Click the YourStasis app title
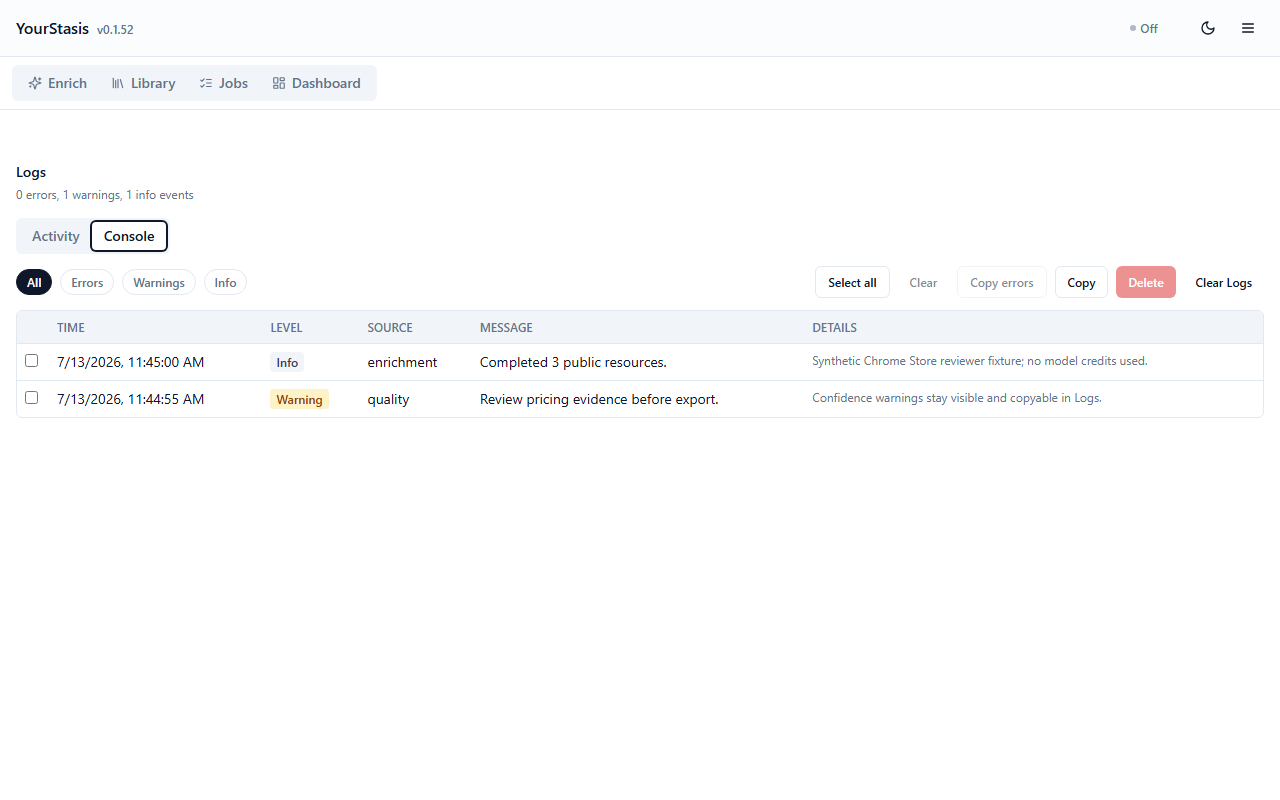 pyautogui.click(x=52, y=28)
